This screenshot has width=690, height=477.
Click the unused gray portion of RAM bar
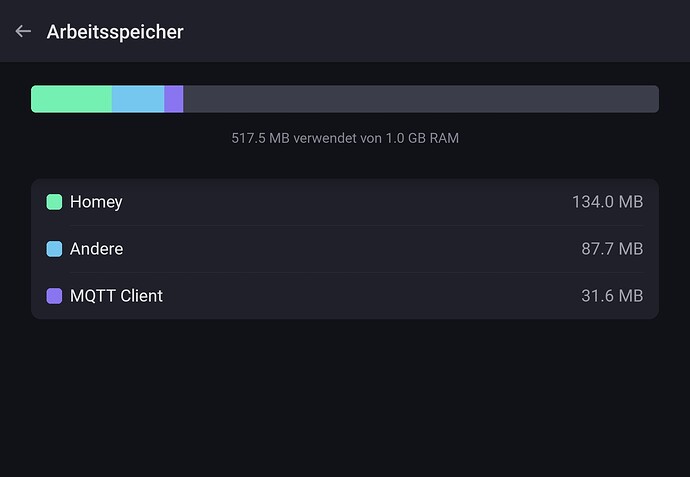[420, 99]
